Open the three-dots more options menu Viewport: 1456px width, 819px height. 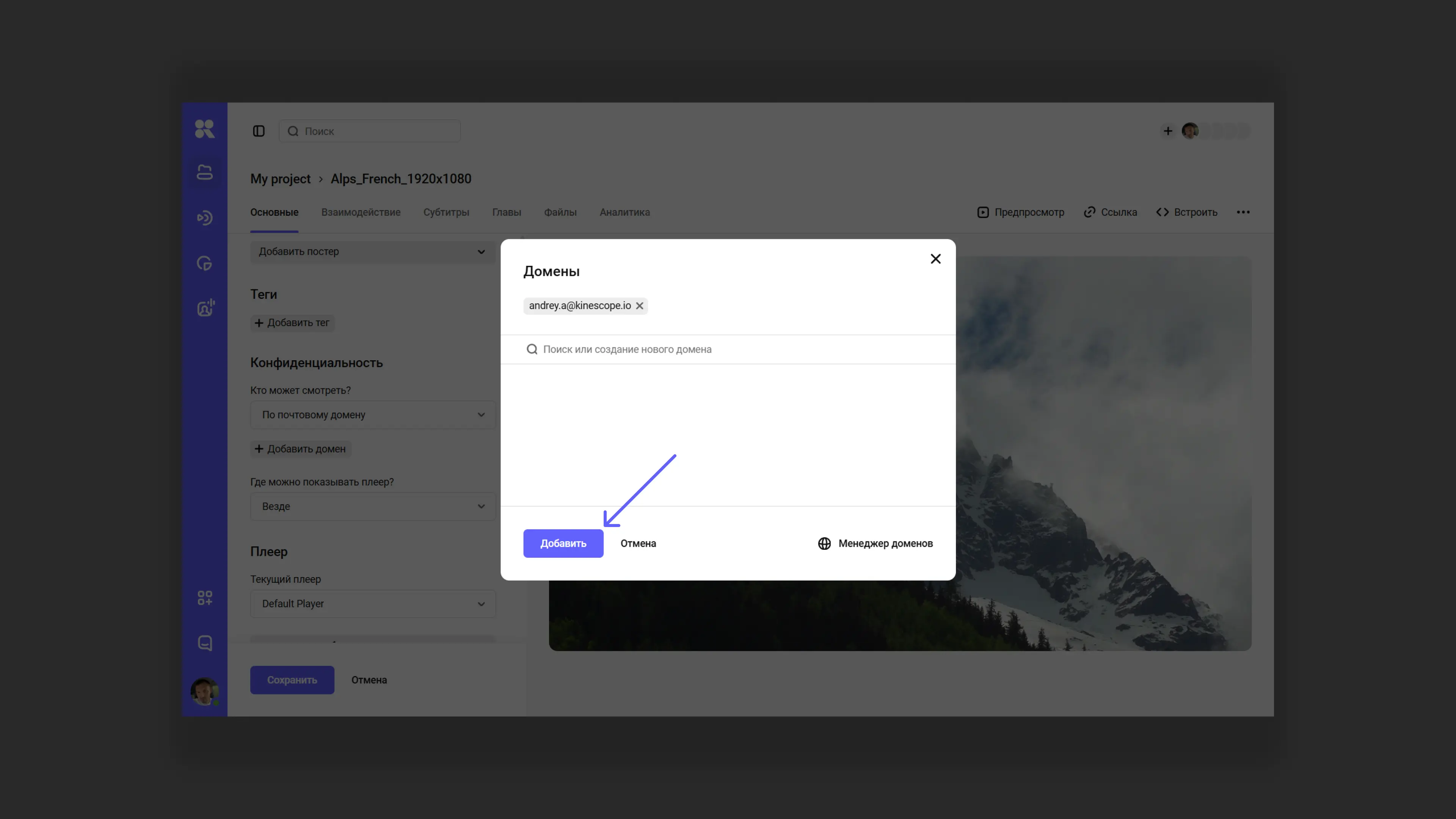1243,212
